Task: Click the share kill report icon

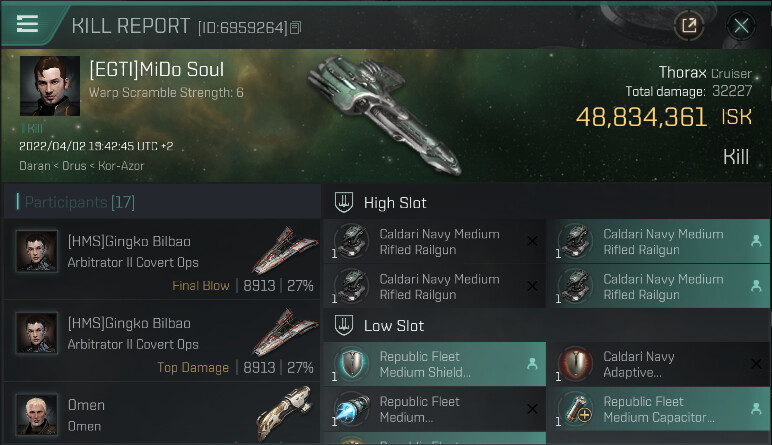Action: coord(689,26)
